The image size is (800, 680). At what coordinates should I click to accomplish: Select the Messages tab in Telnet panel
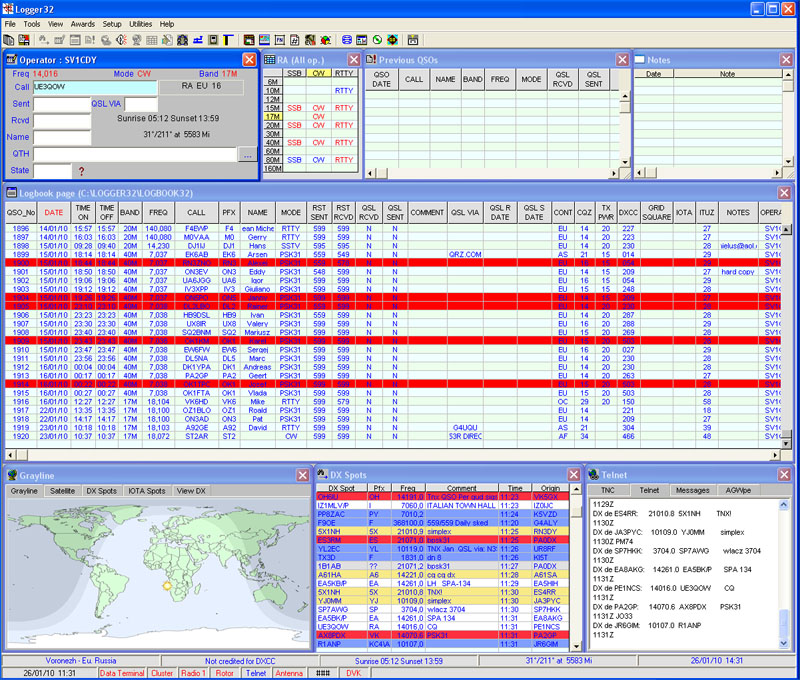click(692, 491)
